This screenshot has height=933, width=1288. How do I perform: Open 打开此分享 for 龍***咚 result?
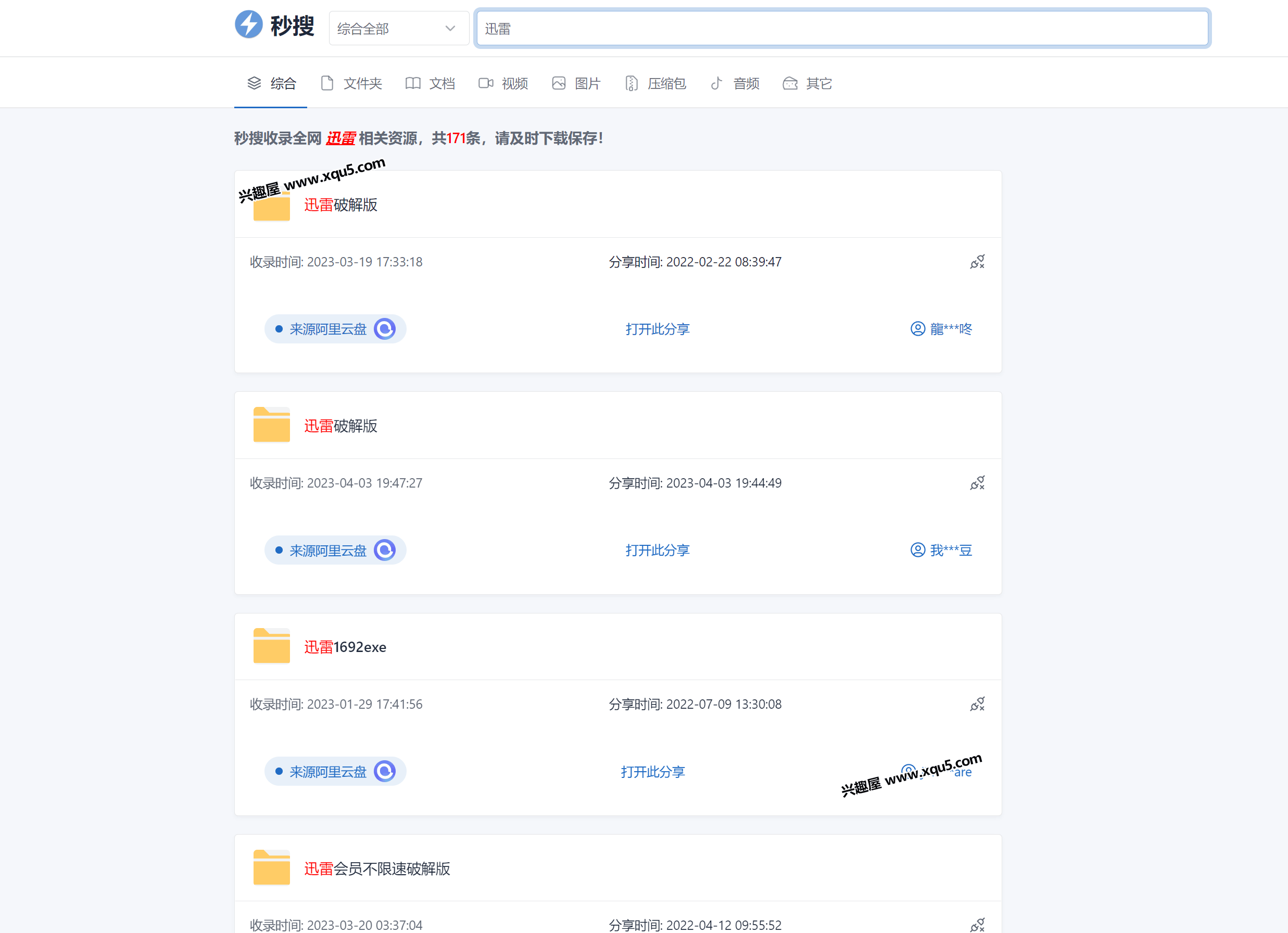point(658,329)
